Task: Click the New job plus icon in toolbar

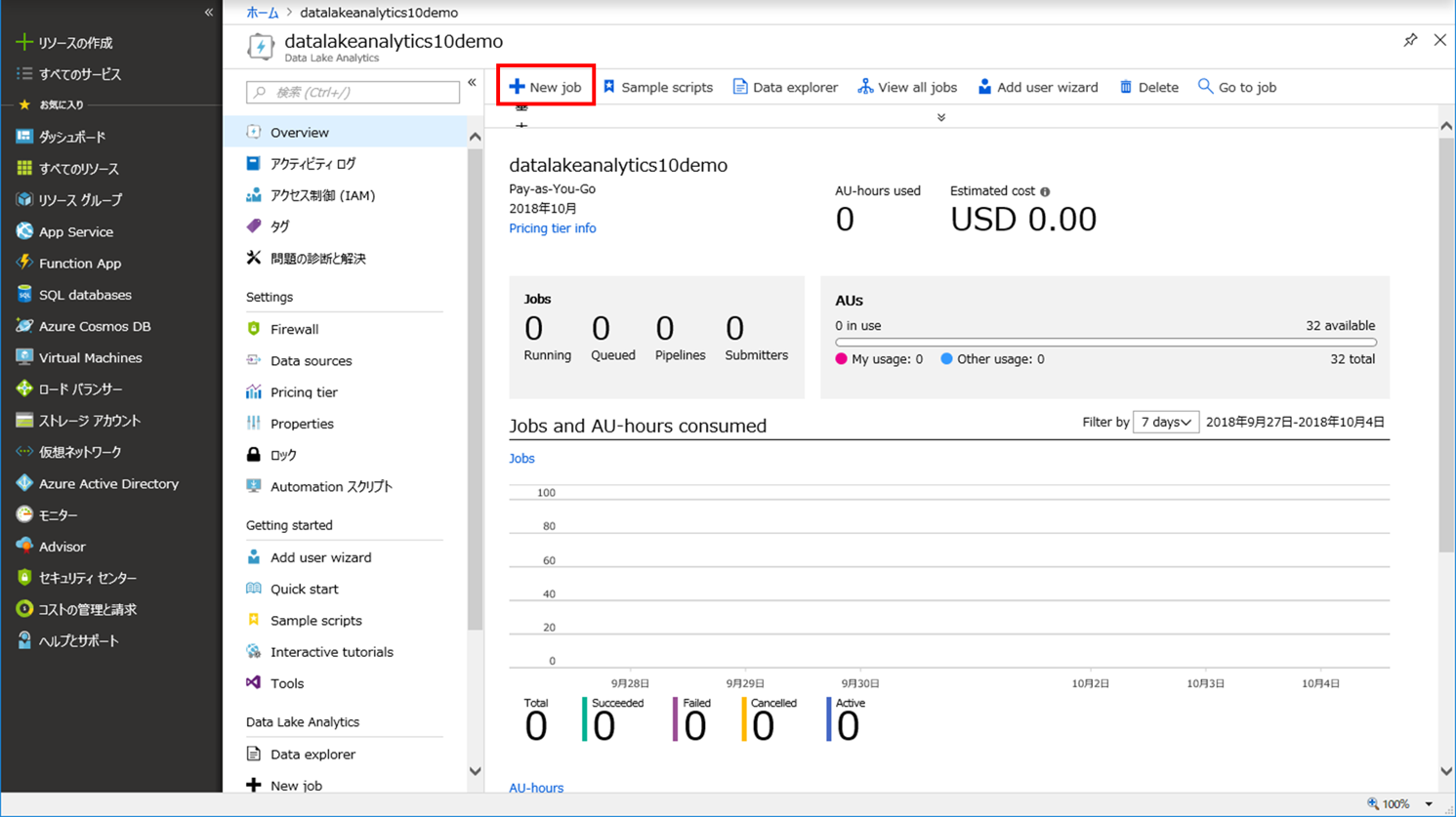Action: point(518,87)
